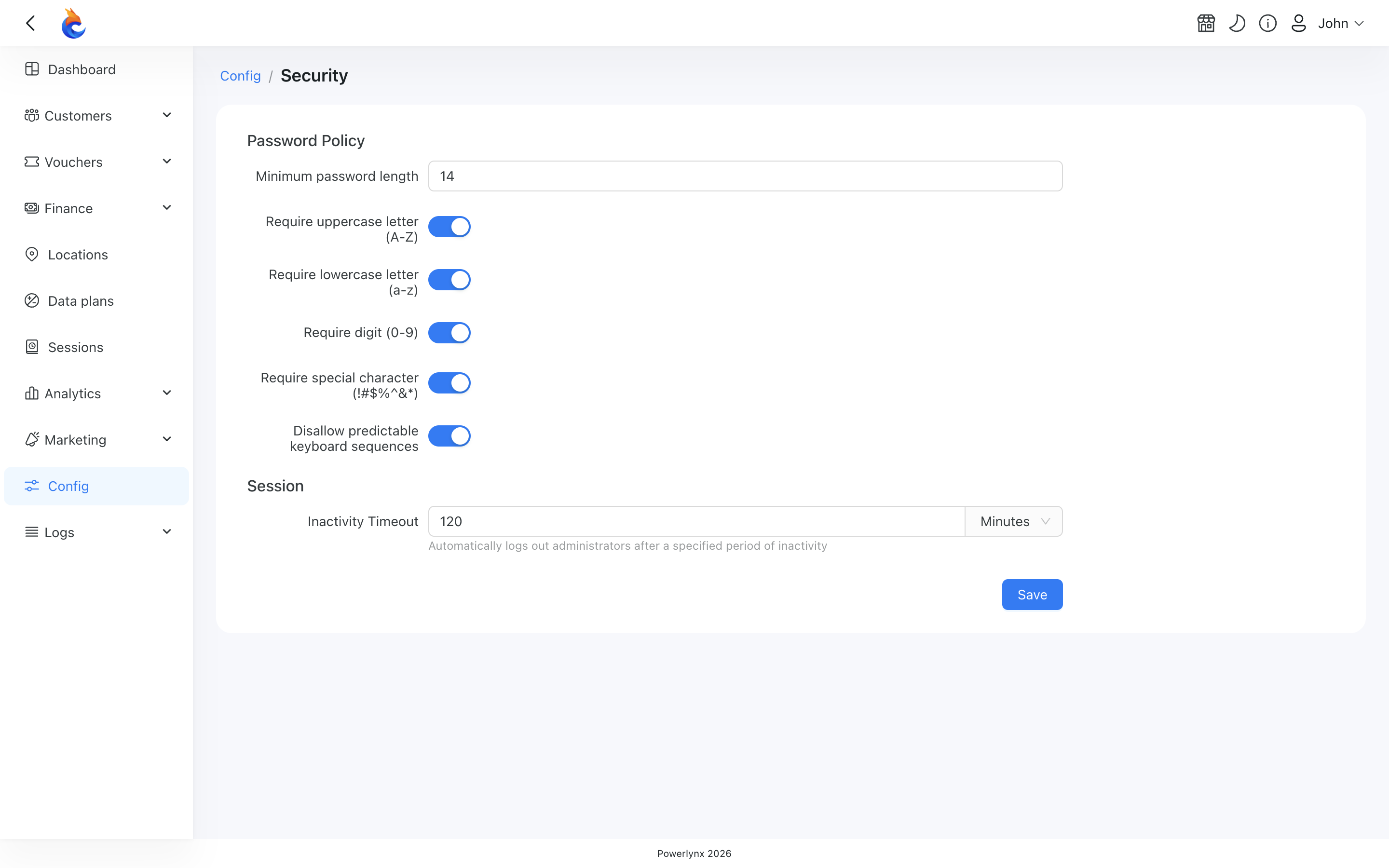Select the Config sidebar item
This screenshot has height=868, width=1389.
pos(96,486)
